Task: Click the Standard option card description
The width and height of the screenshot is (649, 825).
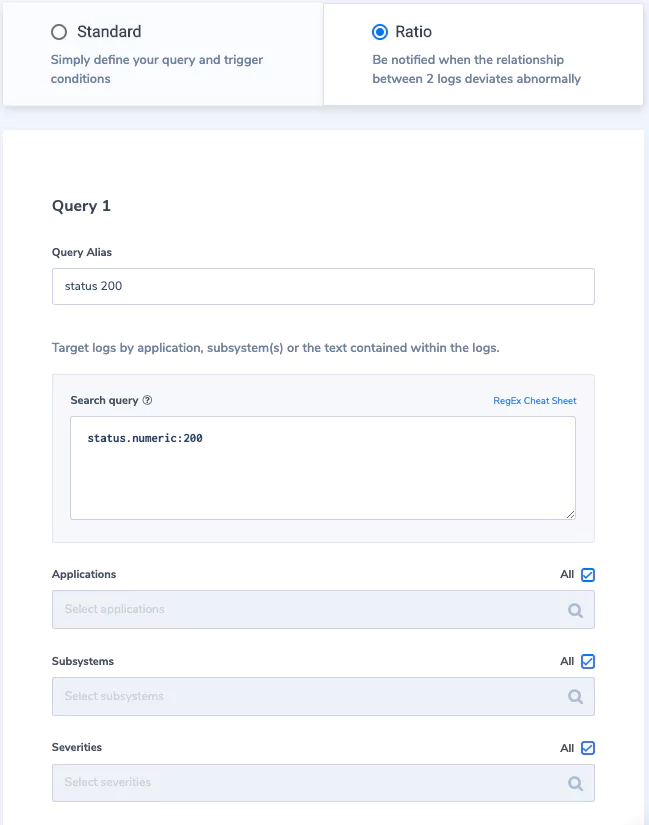Action: coord(157,69)
